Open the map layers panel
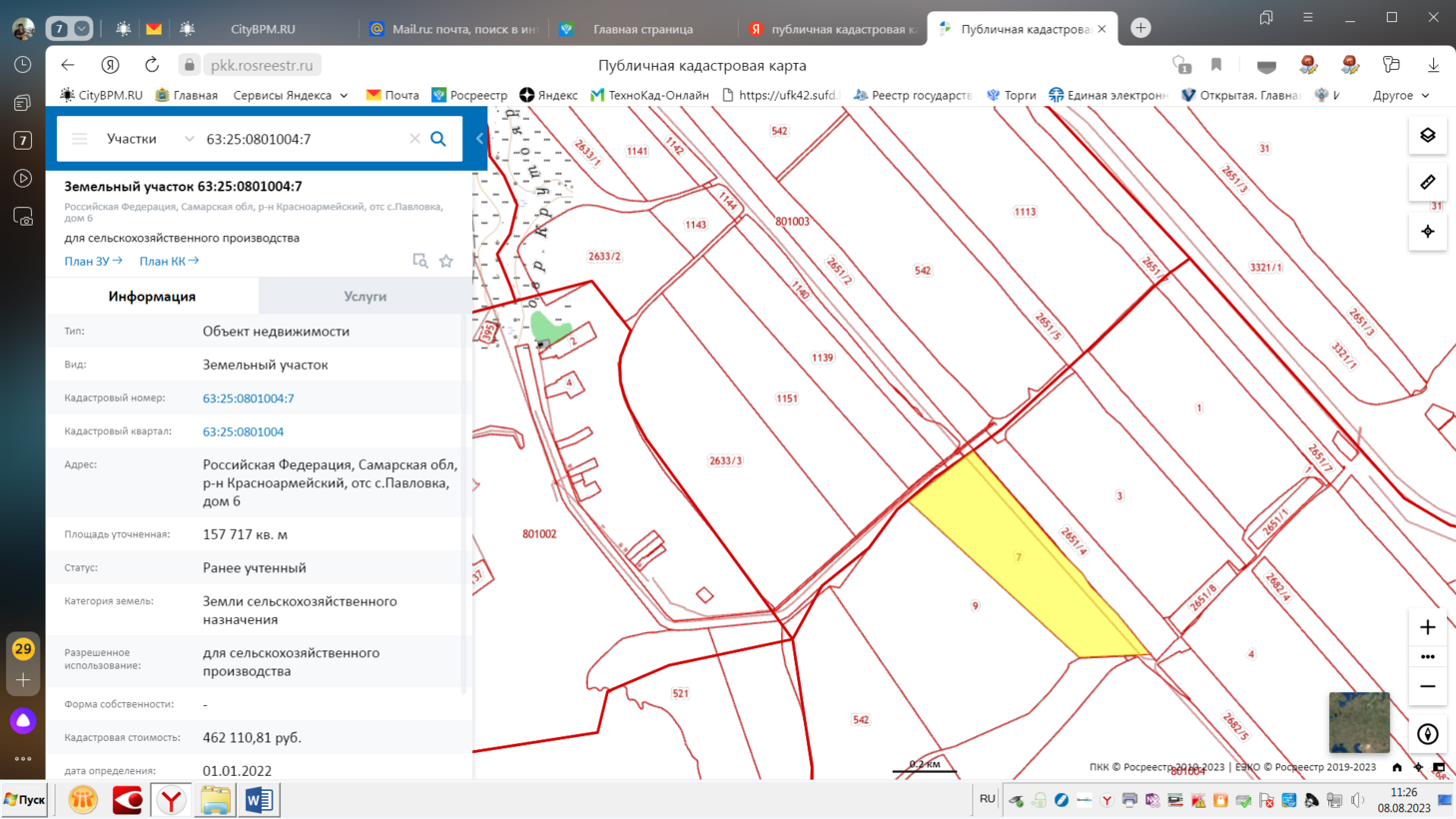The height and width of the screenshot is (819, 1456). click(1427, 136)
